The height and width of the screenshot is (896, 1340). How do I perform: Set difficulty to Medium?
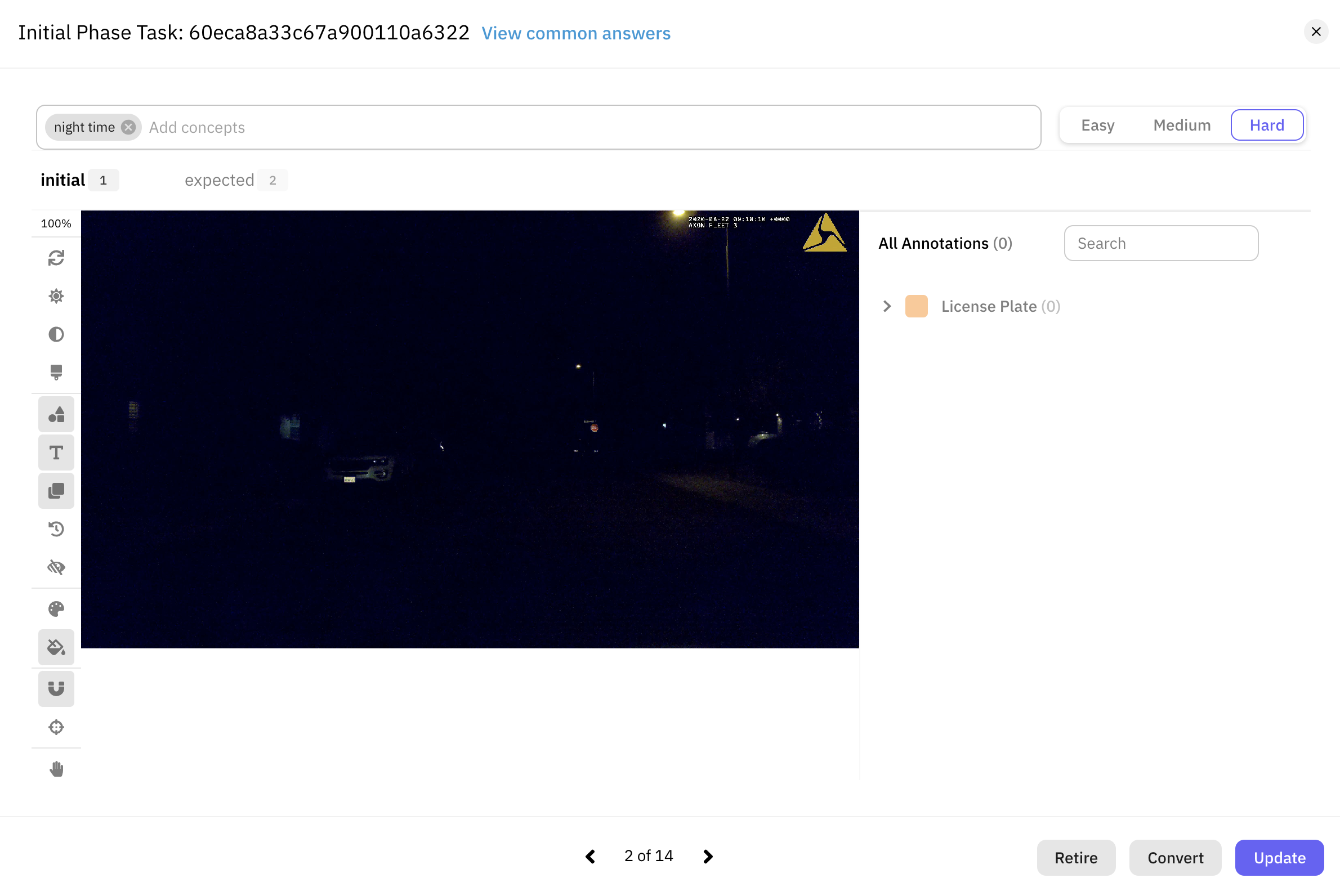click(1182, 125)
